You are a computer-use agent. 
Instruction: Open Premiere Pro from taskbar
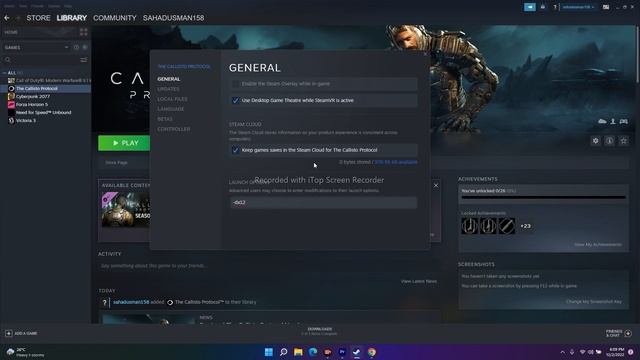tap(342, 352)
